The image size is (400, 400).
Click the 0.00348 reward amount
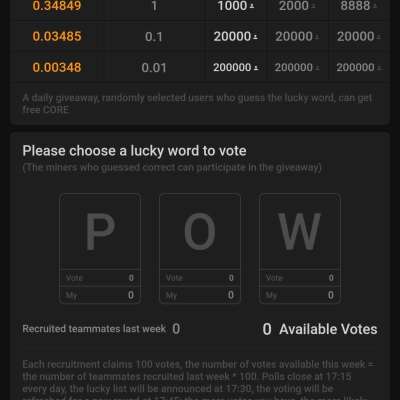coord(57,67)
